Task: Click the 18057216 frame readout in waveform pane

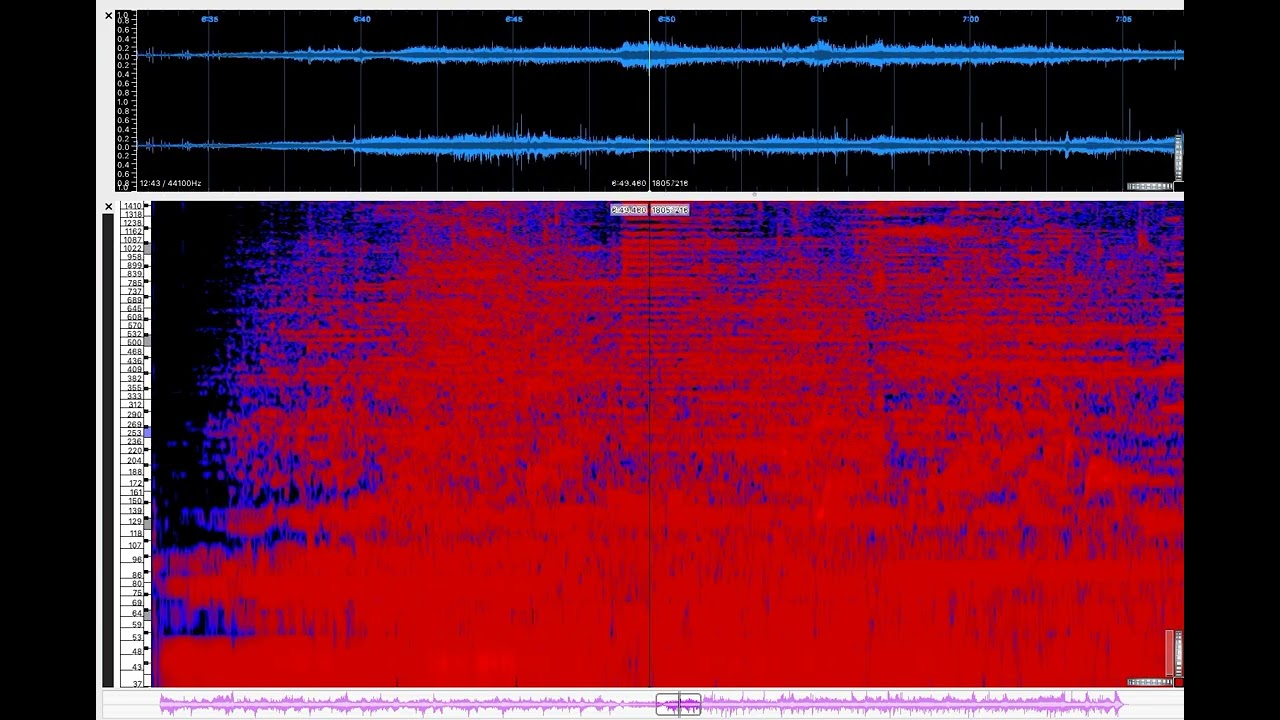Action: [670, 183]
